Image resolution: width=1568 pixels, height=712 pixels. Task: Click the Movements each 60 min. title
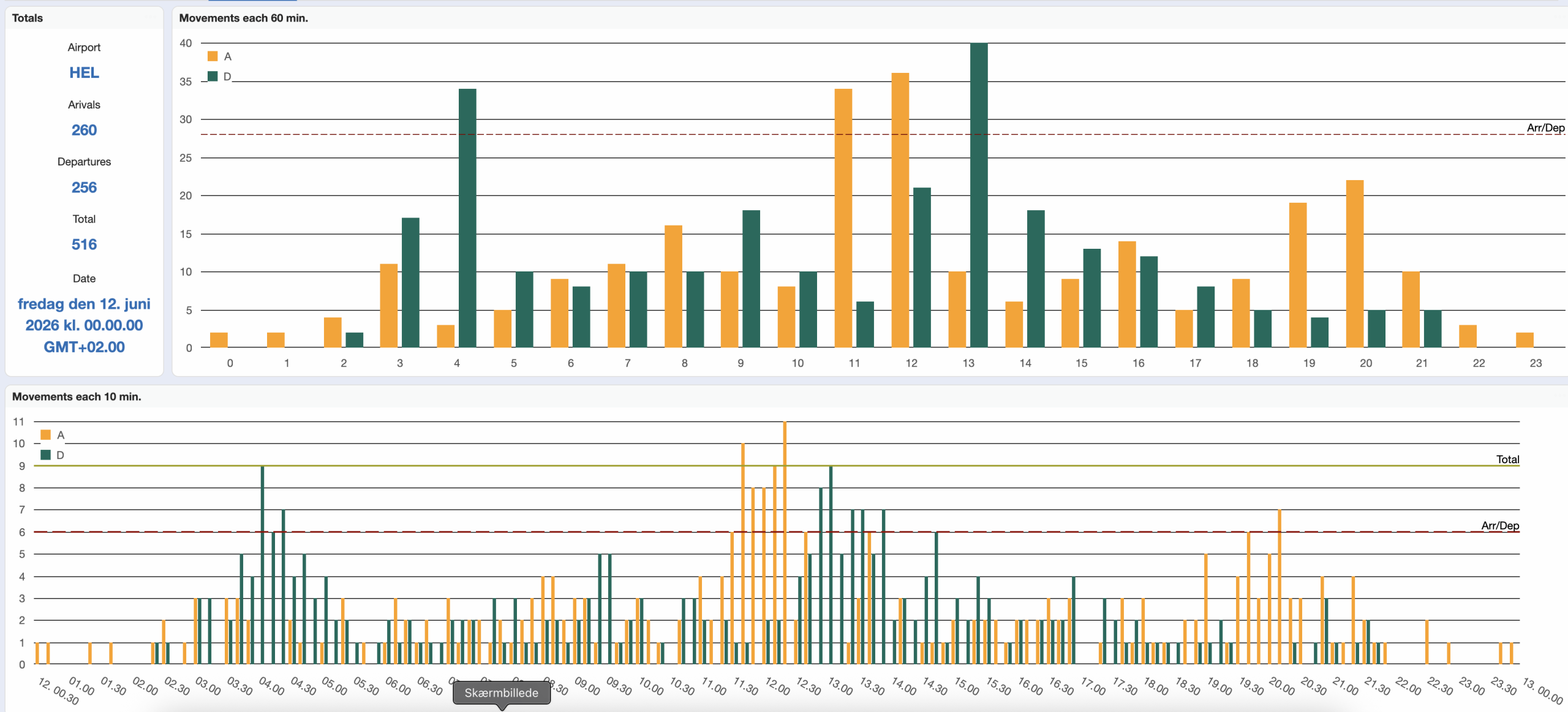click(x=243, y=18)
